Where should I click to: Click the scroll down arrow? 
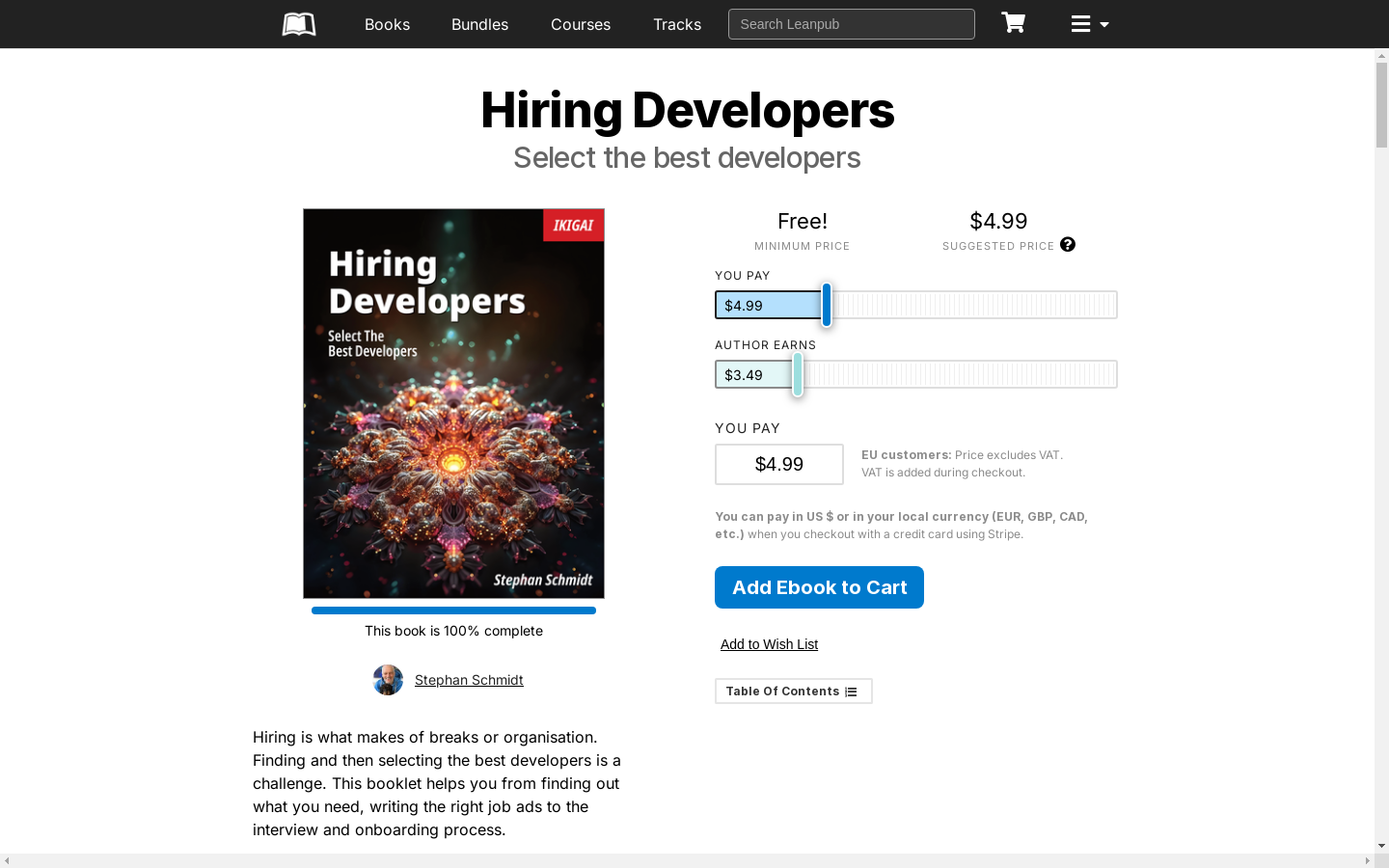point(1381,846)
